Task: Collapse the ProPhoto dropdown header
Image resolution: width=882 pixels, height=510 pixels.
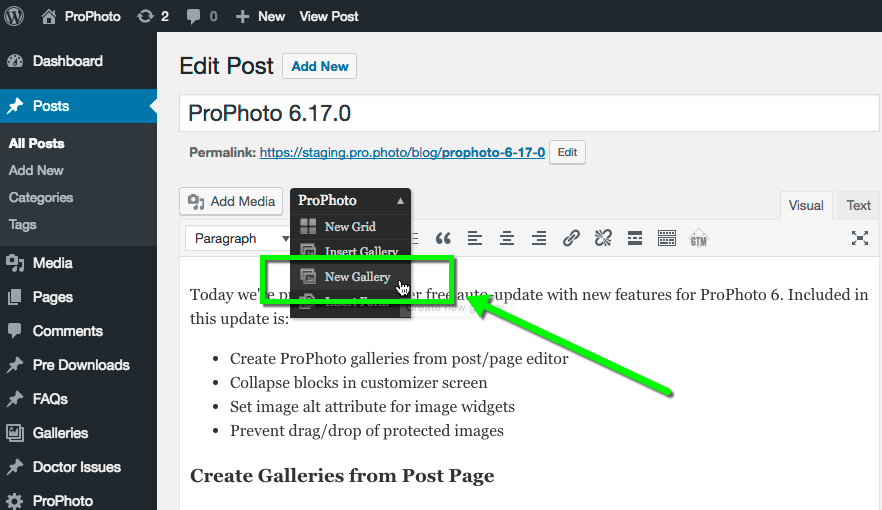Action: [x=350, y=201]
